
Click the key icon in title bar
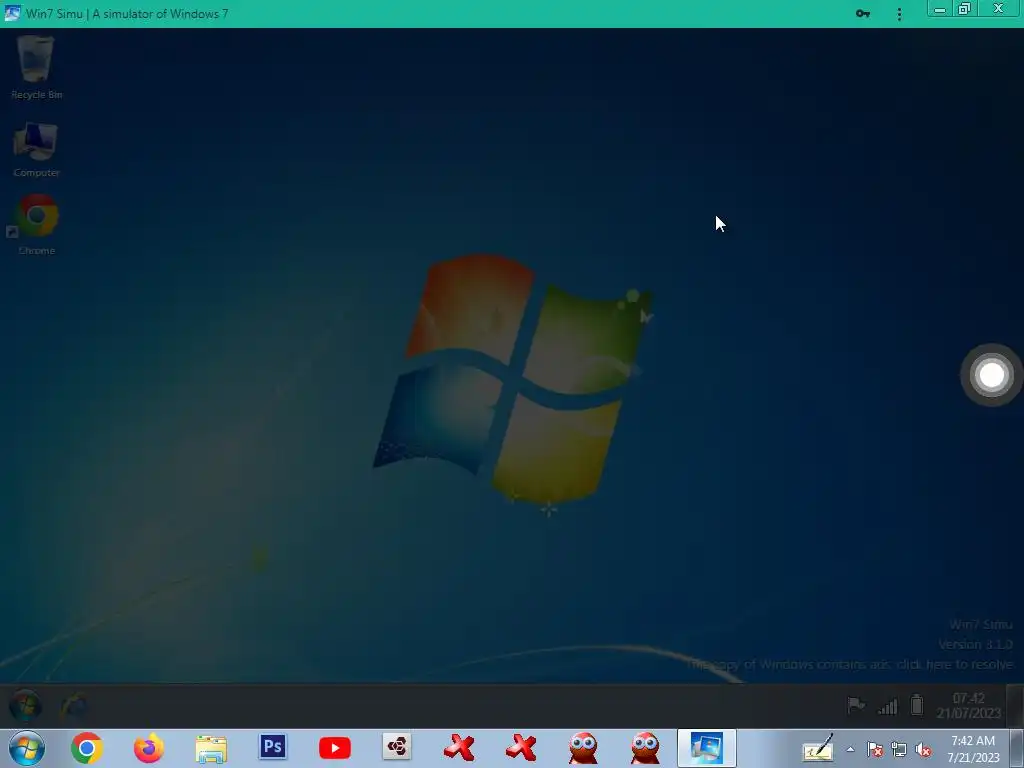coord(863,14)
